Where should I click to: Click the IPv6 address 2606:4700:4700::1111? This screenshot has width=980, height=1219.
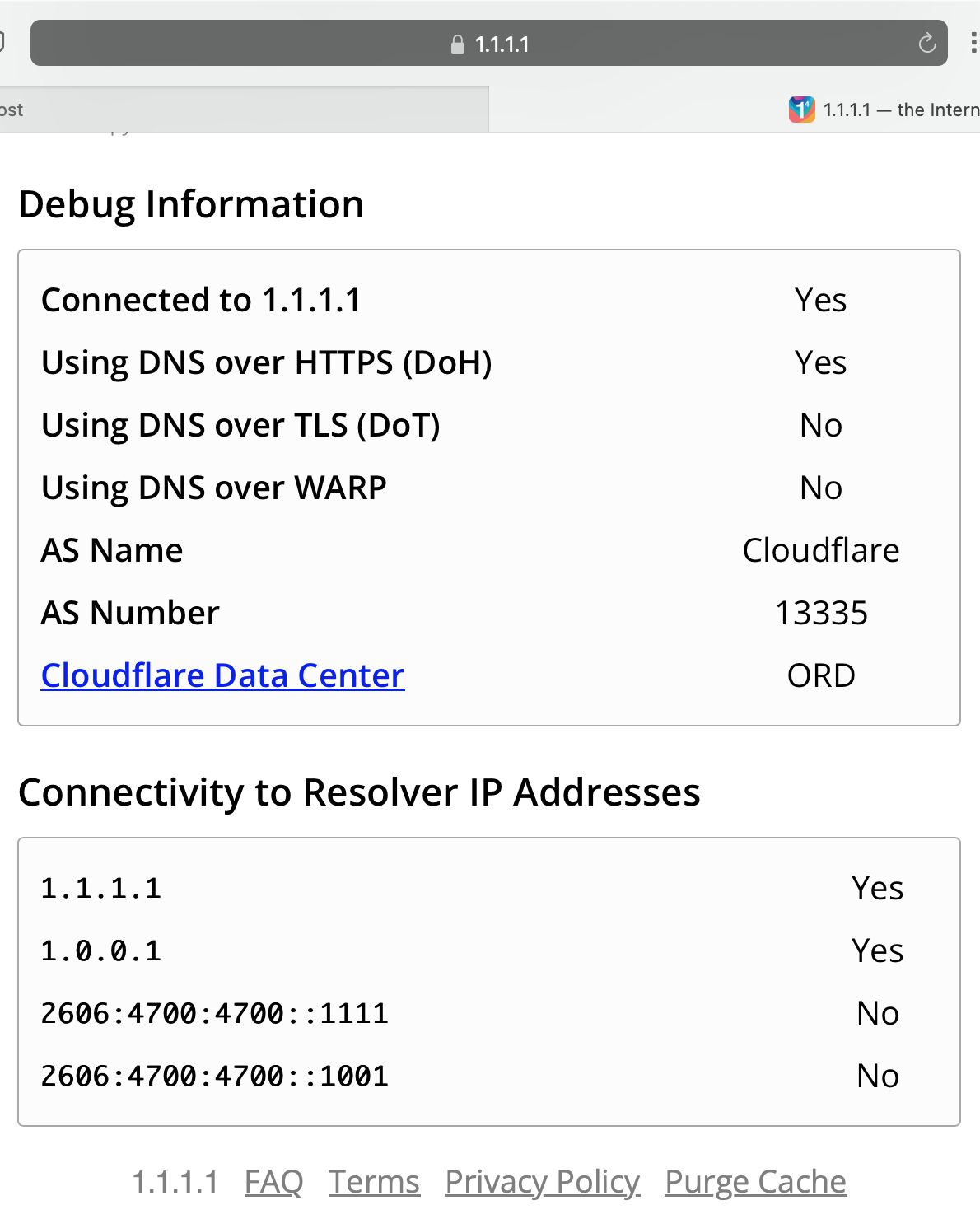(214, 1013)
